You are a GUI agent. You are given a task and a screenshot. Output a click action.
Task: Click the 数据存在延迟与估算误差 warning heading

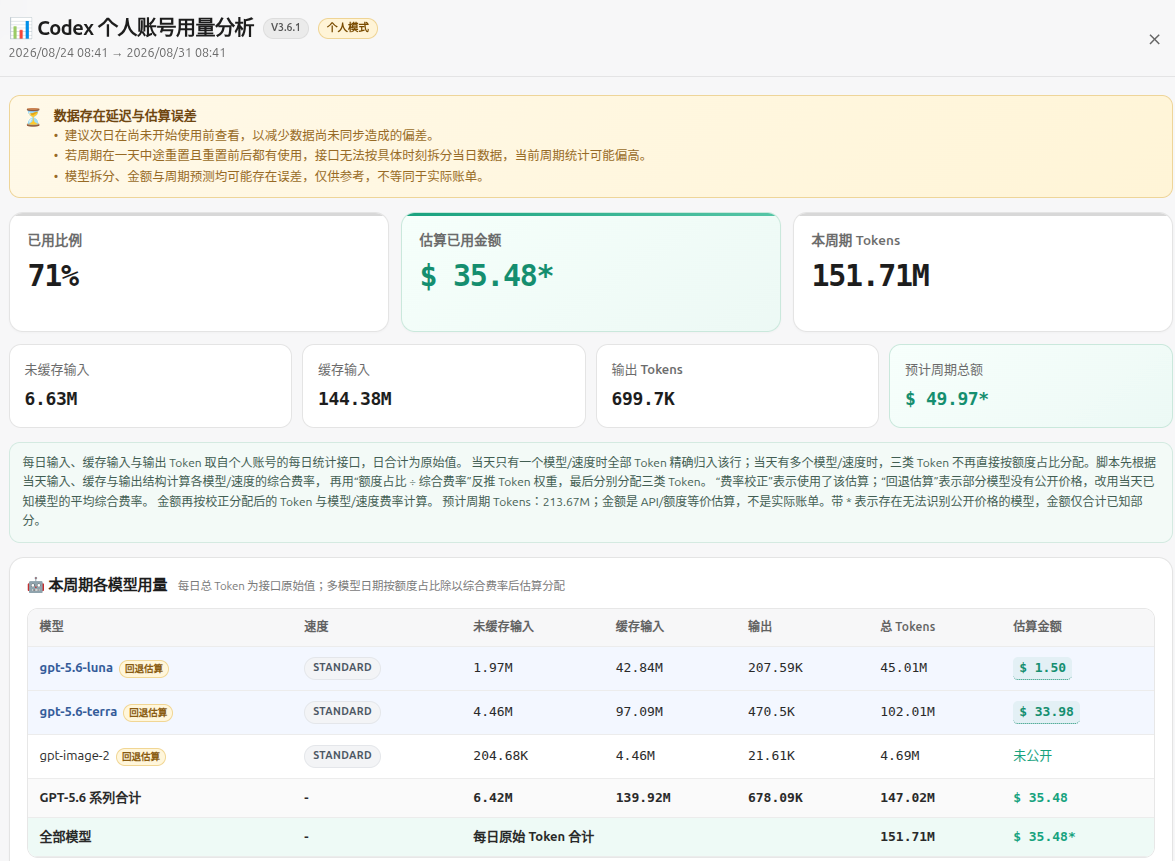125,116
